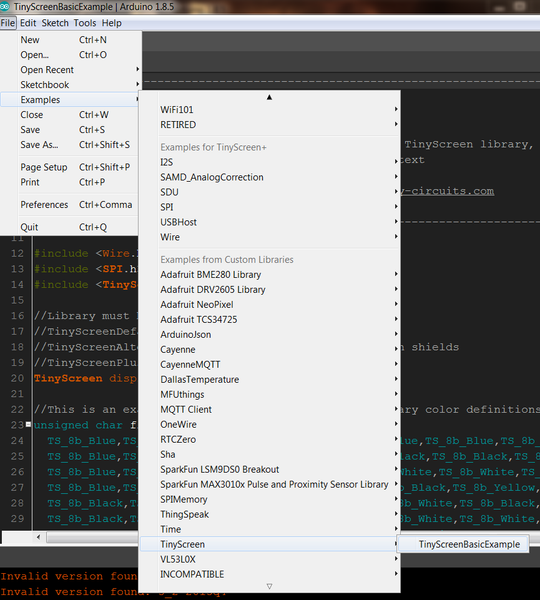Open Preferences from File menu

click(x=70, y=205)
